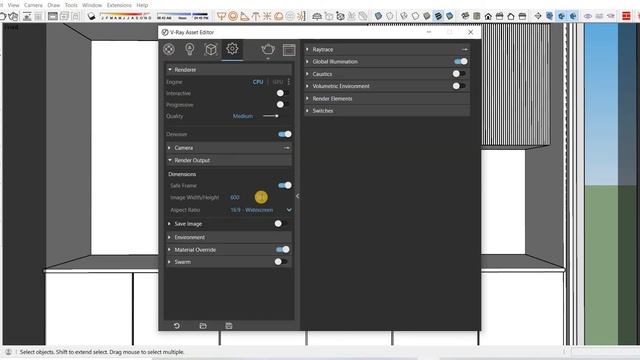Turn off the Safe Frame switch
The height and width of the screenshot is (360, 640).
click(x=284, y=185)
